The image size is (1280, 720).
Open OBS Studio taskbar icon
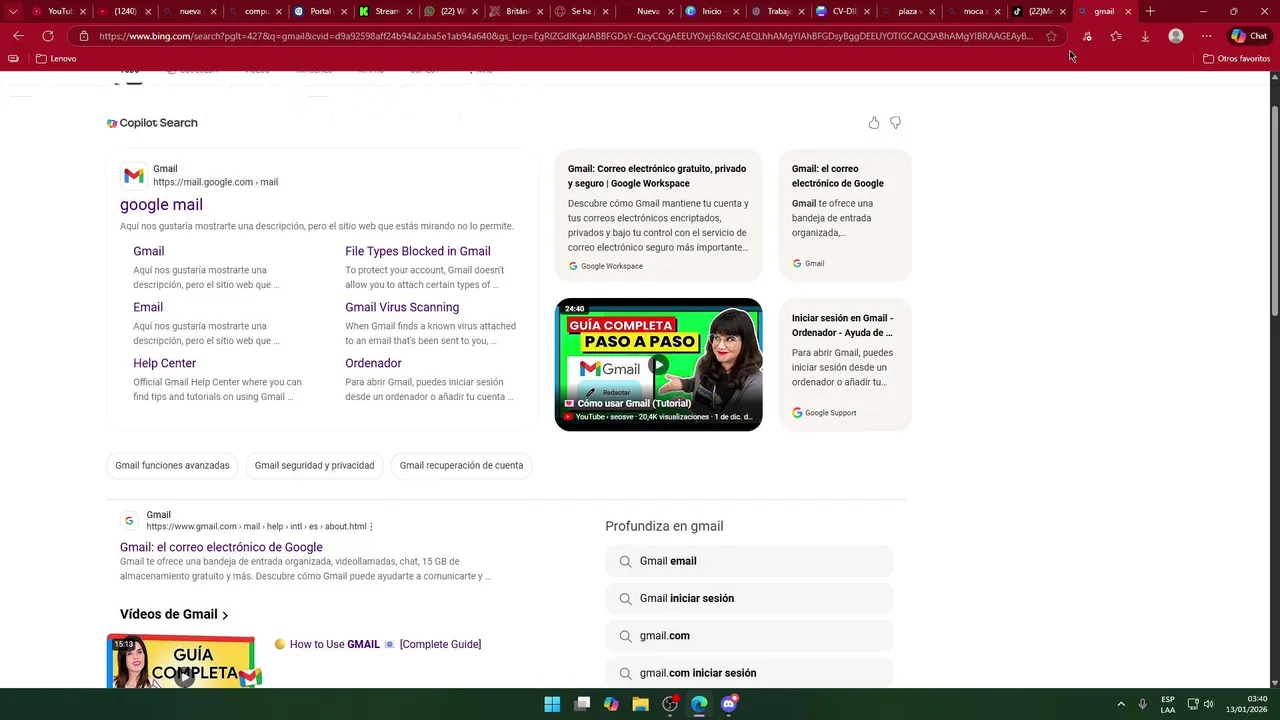pos(670,704)
